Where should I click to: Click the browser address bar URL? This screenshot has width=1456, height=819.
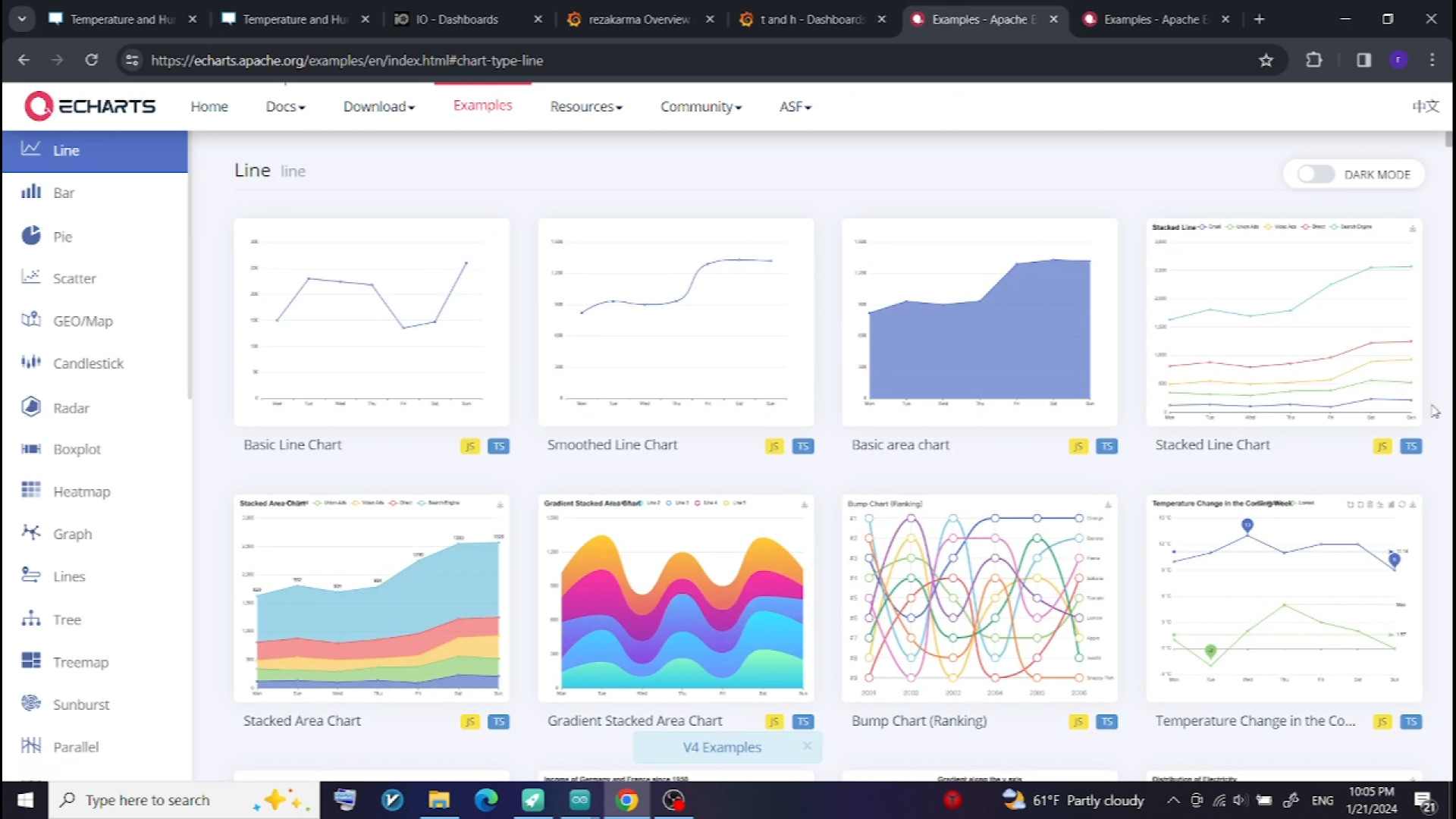(347, 60)
